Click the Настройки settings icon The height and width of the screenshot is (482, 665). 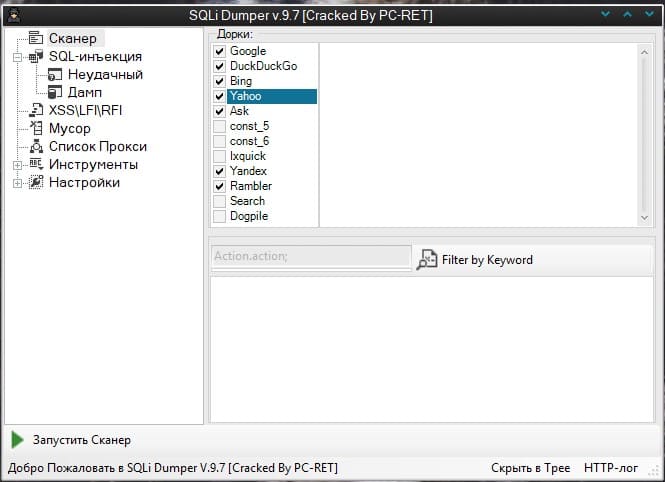pos(36,182)
